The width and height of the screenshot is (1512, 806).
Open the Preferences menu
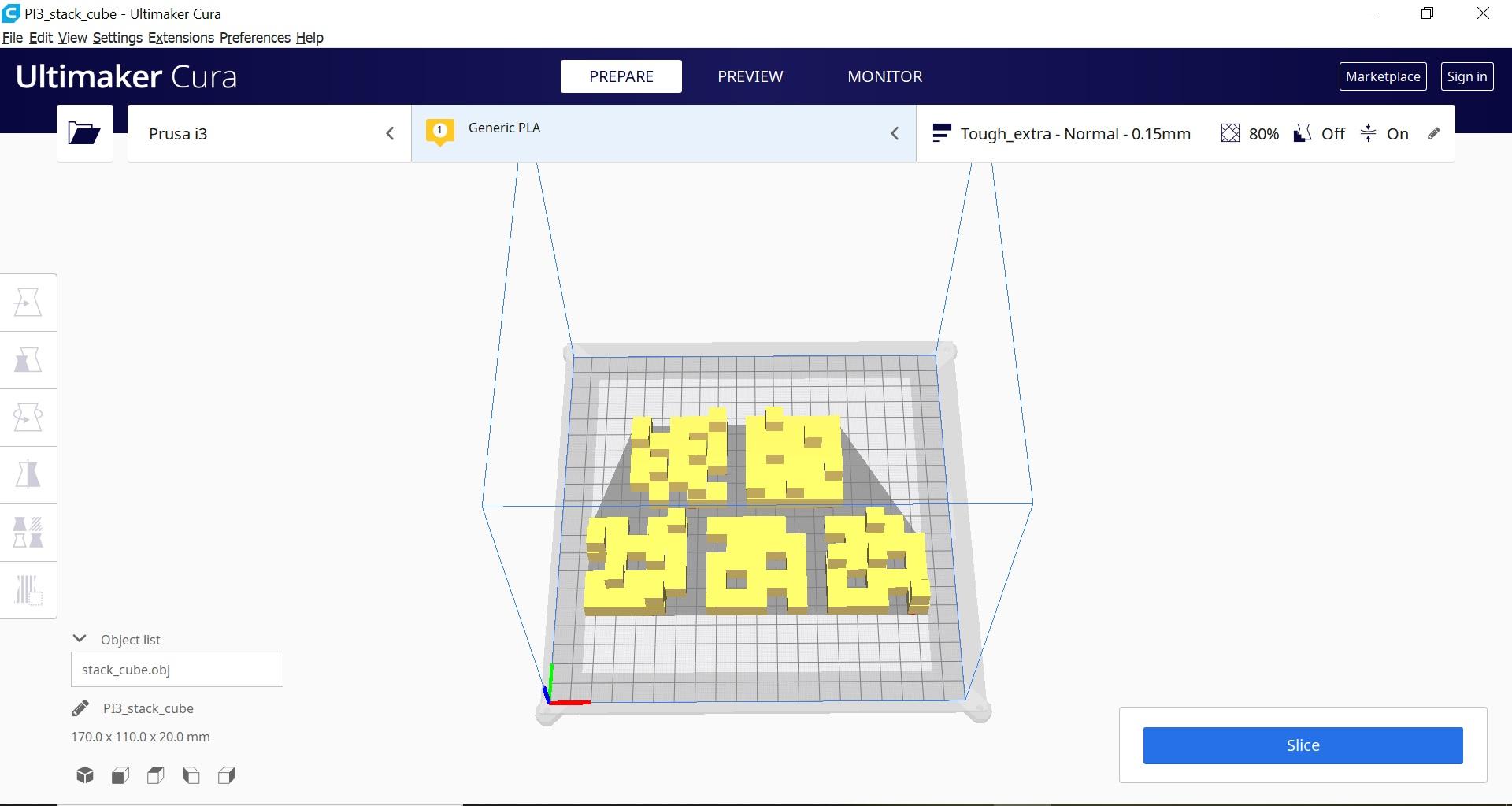coord(255,38)
